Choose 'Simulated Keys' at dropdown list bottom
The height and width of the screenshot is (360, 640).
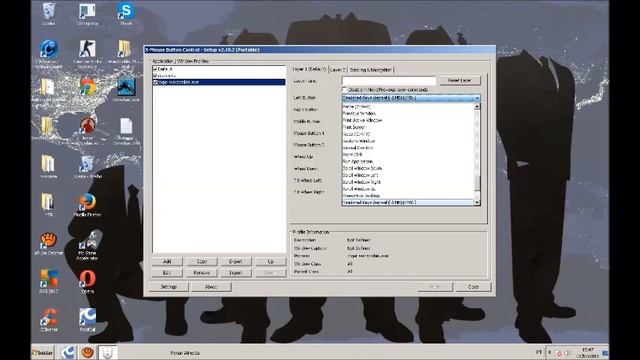click(408, 202)
